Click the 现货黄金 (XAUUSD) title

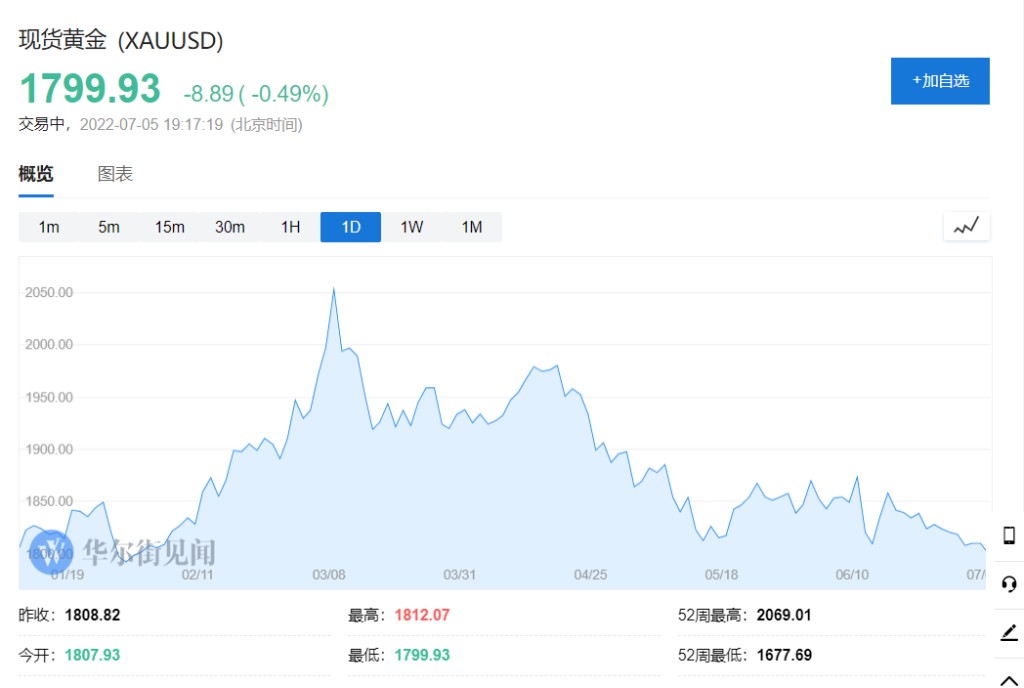pyautogui.click(x=121, y=41)
